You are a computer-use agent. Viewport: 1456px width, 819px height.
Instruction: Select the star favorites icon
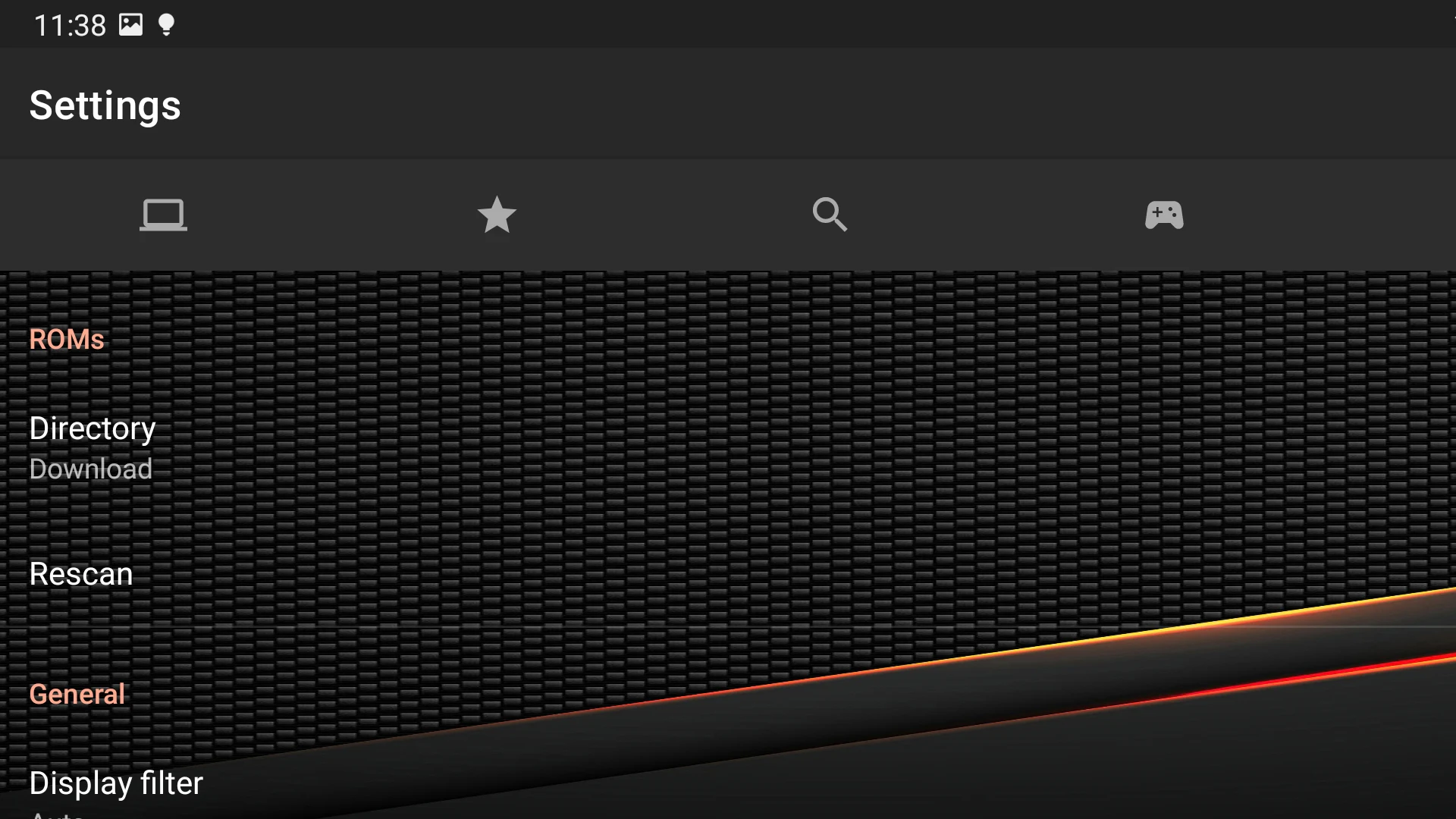pos(497,215)
